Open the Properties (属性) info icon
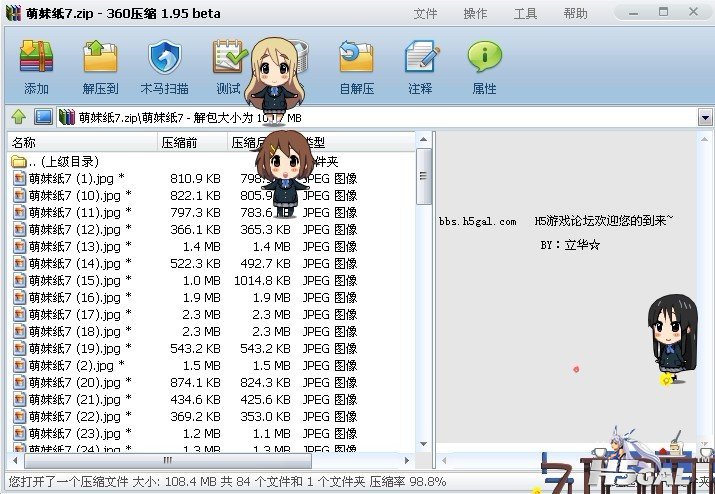 pyautogui.click(x=484, y=56)
